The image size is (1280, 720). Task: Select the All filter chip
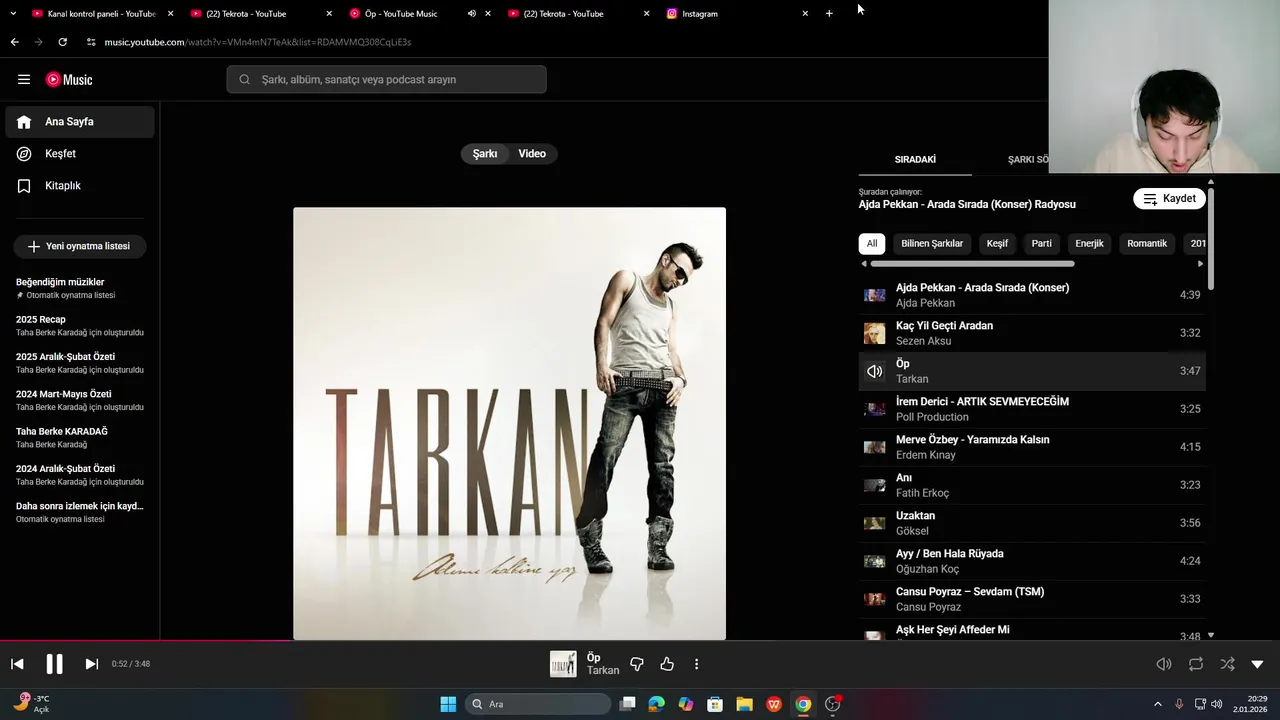click(872, 244)
